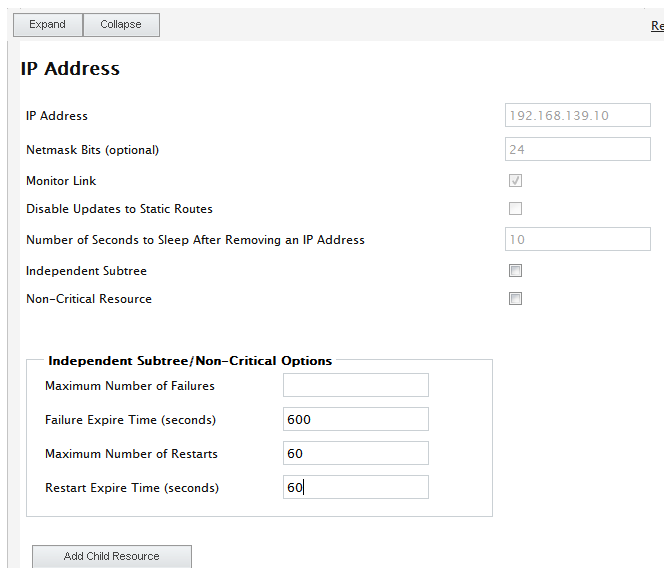Toggle the Monitor Link checkbox
664x568 pixels.
(515, 181)
